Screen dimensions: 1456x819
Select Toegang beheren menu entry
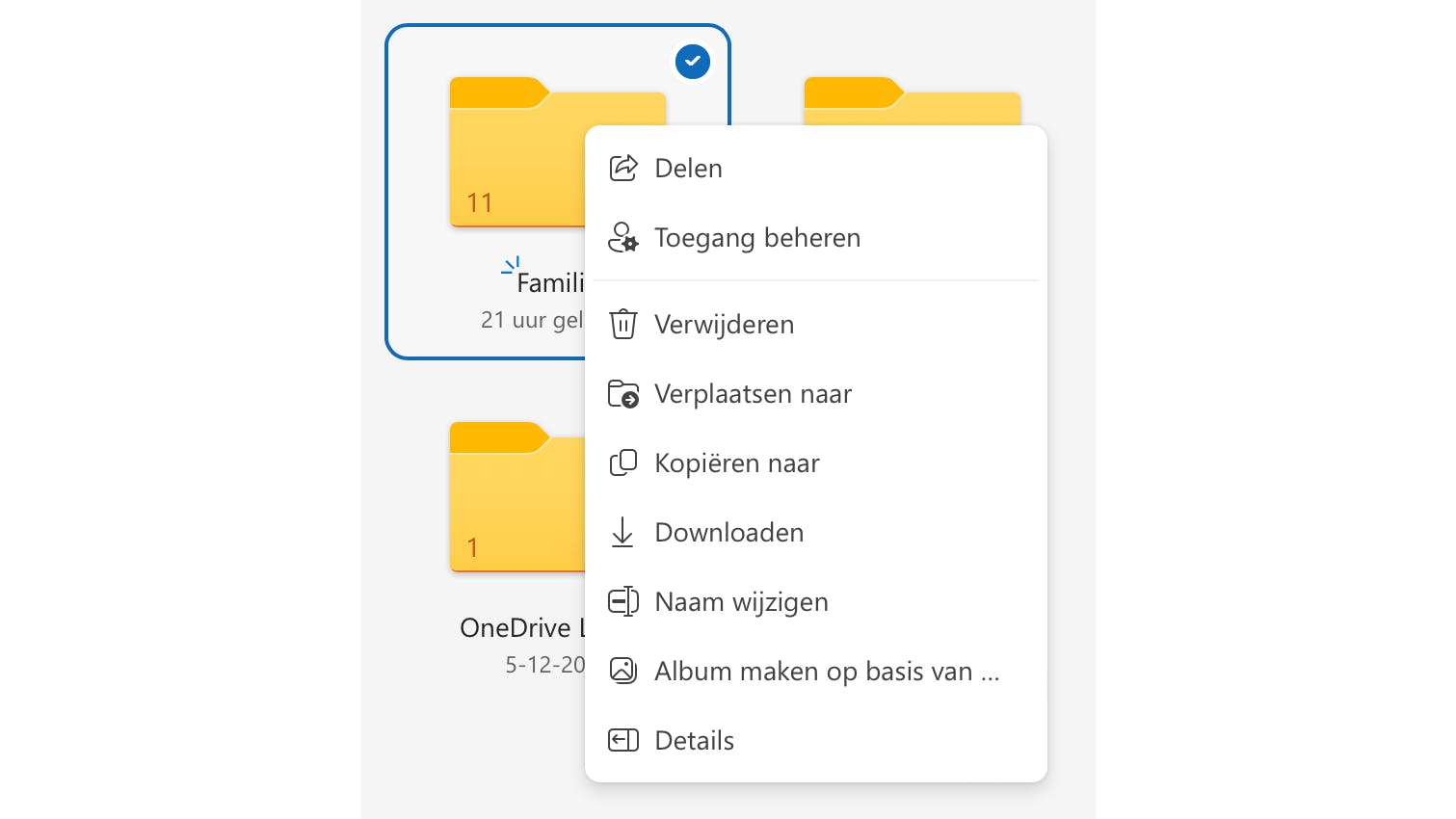point(757,237)
